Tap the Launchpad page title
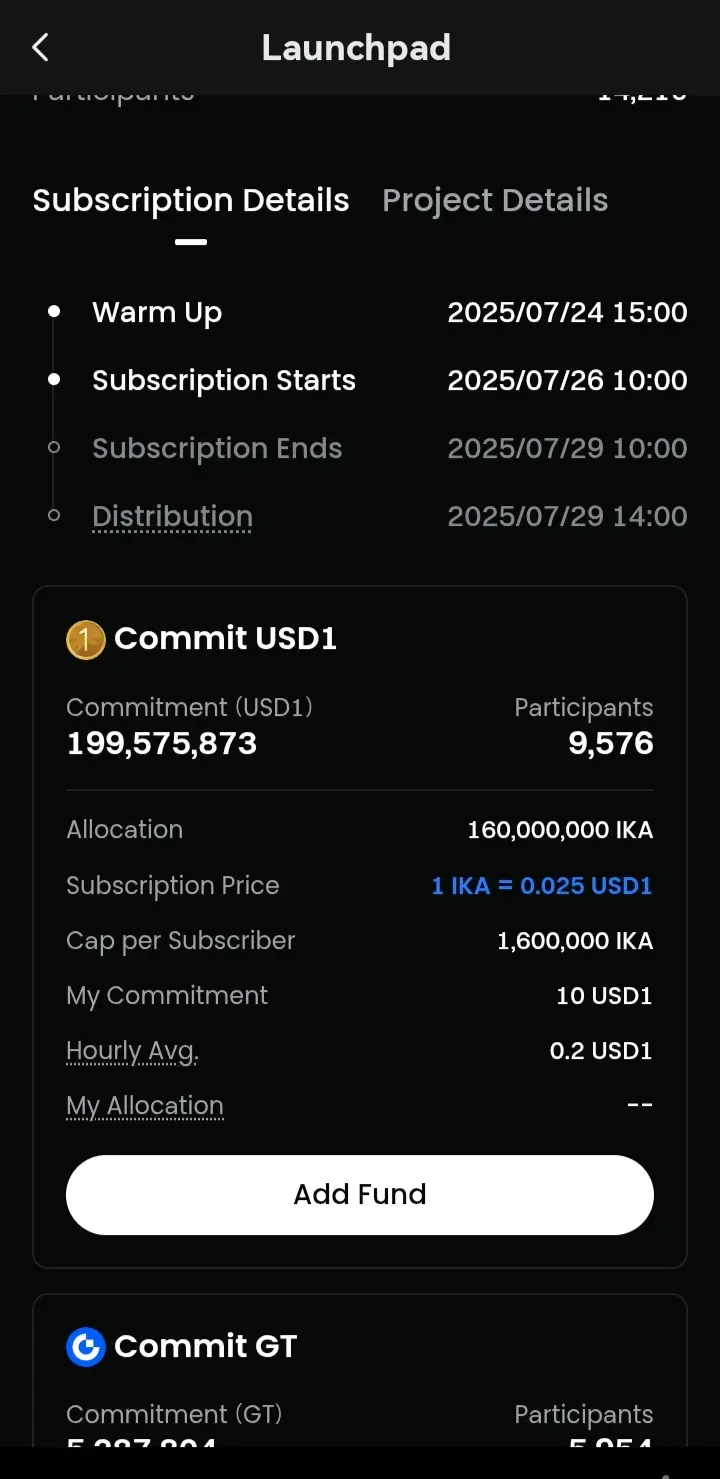This screenshot has width=720, height=1479. coord(356,47)
